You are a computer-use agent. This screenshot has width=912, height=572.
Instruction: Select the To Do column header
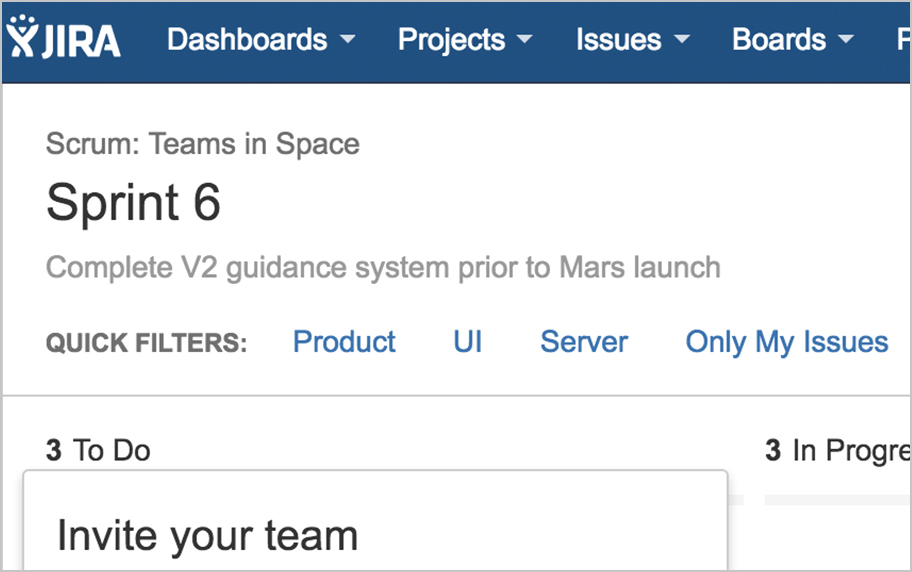click(98, 450)
